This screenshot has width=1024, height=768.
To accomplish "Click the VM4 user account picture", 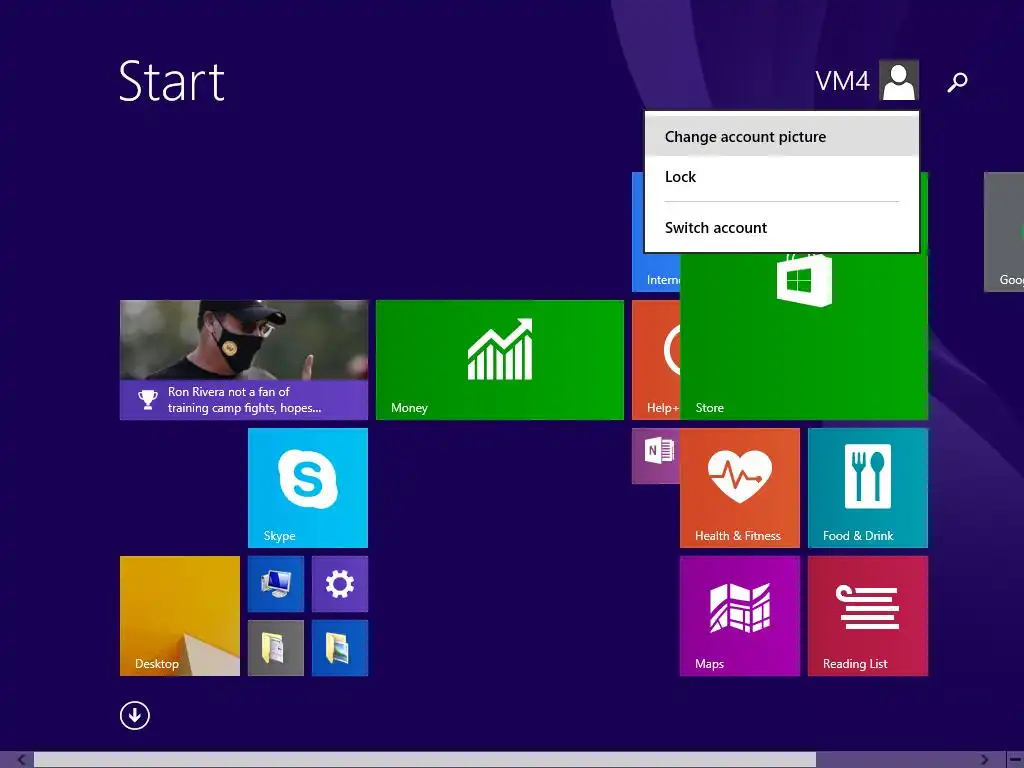I will [899, 80].
